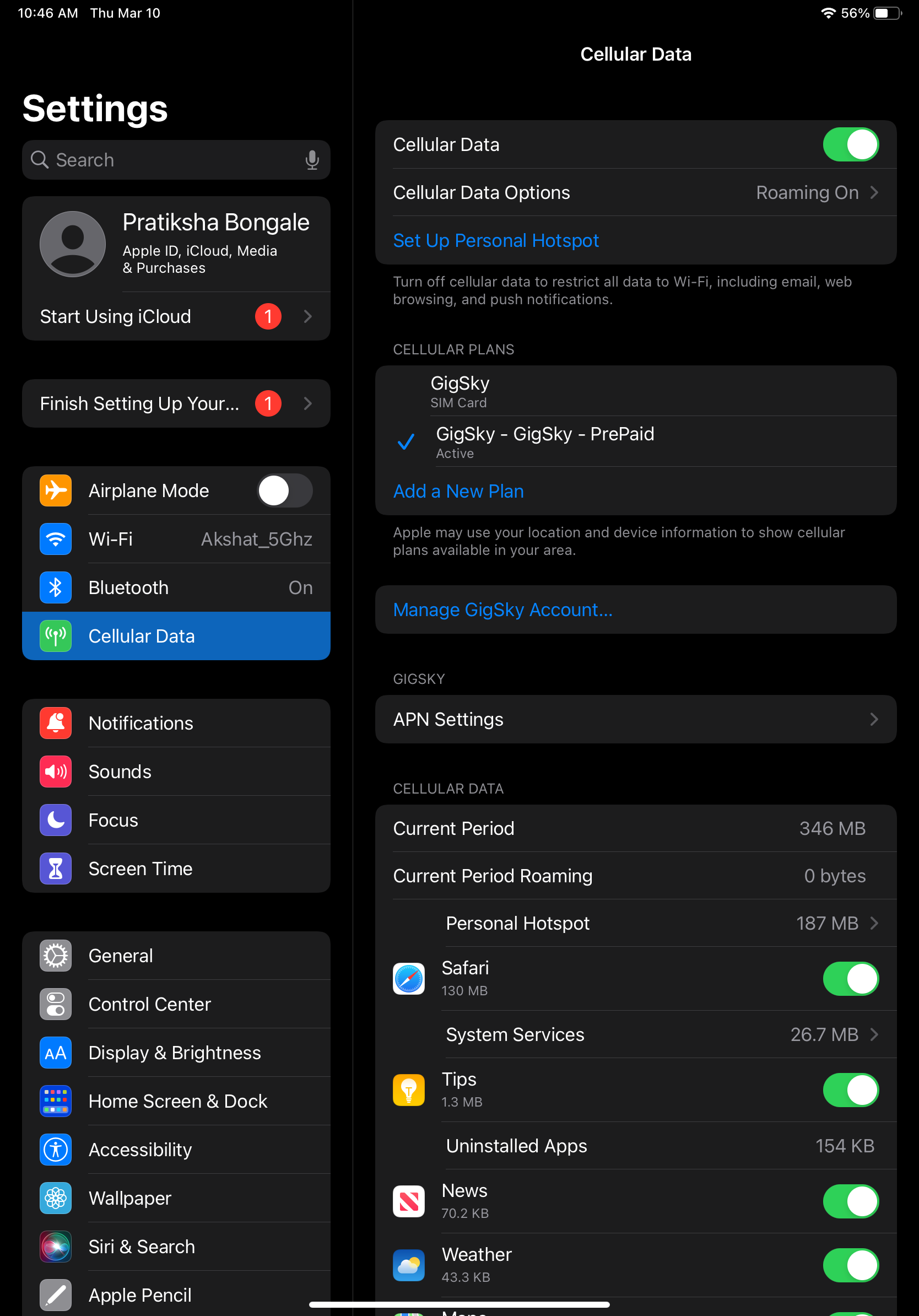The image size is (919, 1316).
Task: Tap the Safari compass icon
Action: pos(408,978)
